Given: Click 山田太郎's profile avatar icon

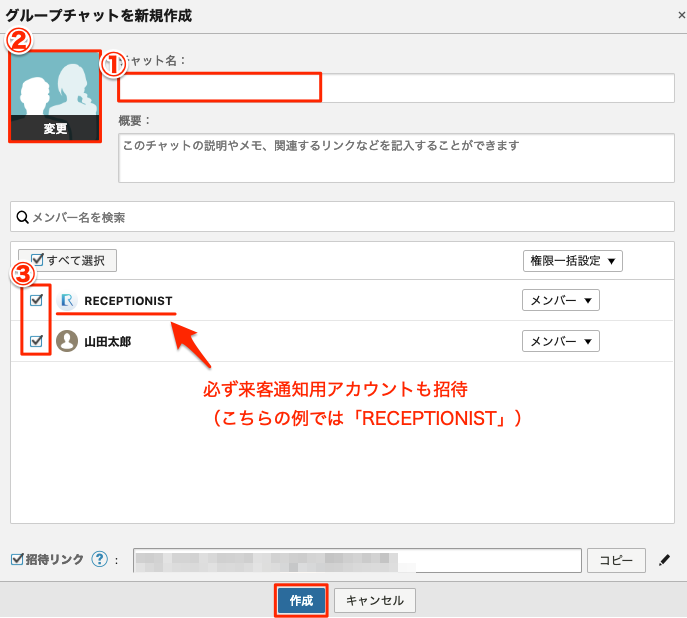Looking at the screenshot, I should click(67, 341).
